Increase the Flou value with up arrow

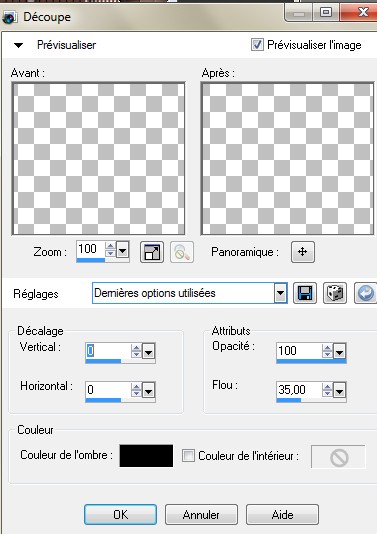[x=327, y=387]
